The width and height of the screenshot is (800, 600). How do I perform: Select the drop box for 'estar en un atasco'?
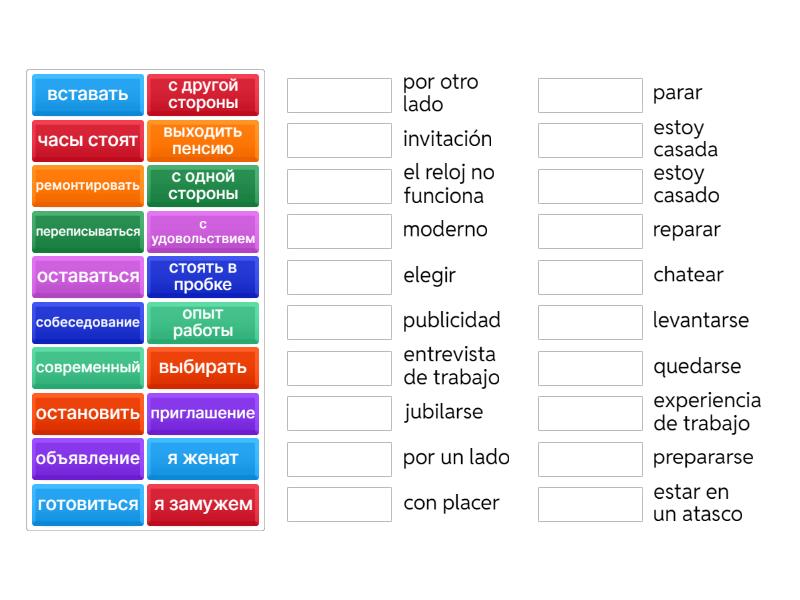click(x=590, y=504)
